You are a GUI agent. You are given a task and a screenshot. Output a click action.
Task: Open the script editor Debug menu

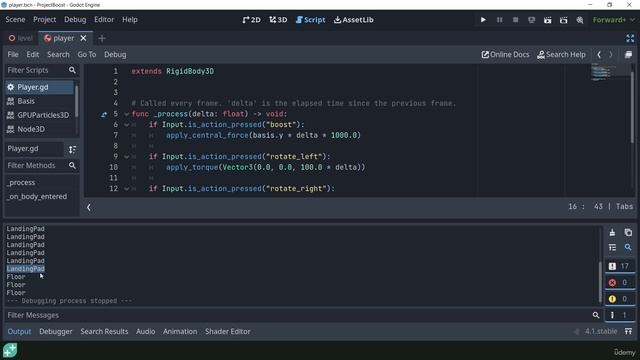[115, 54]
